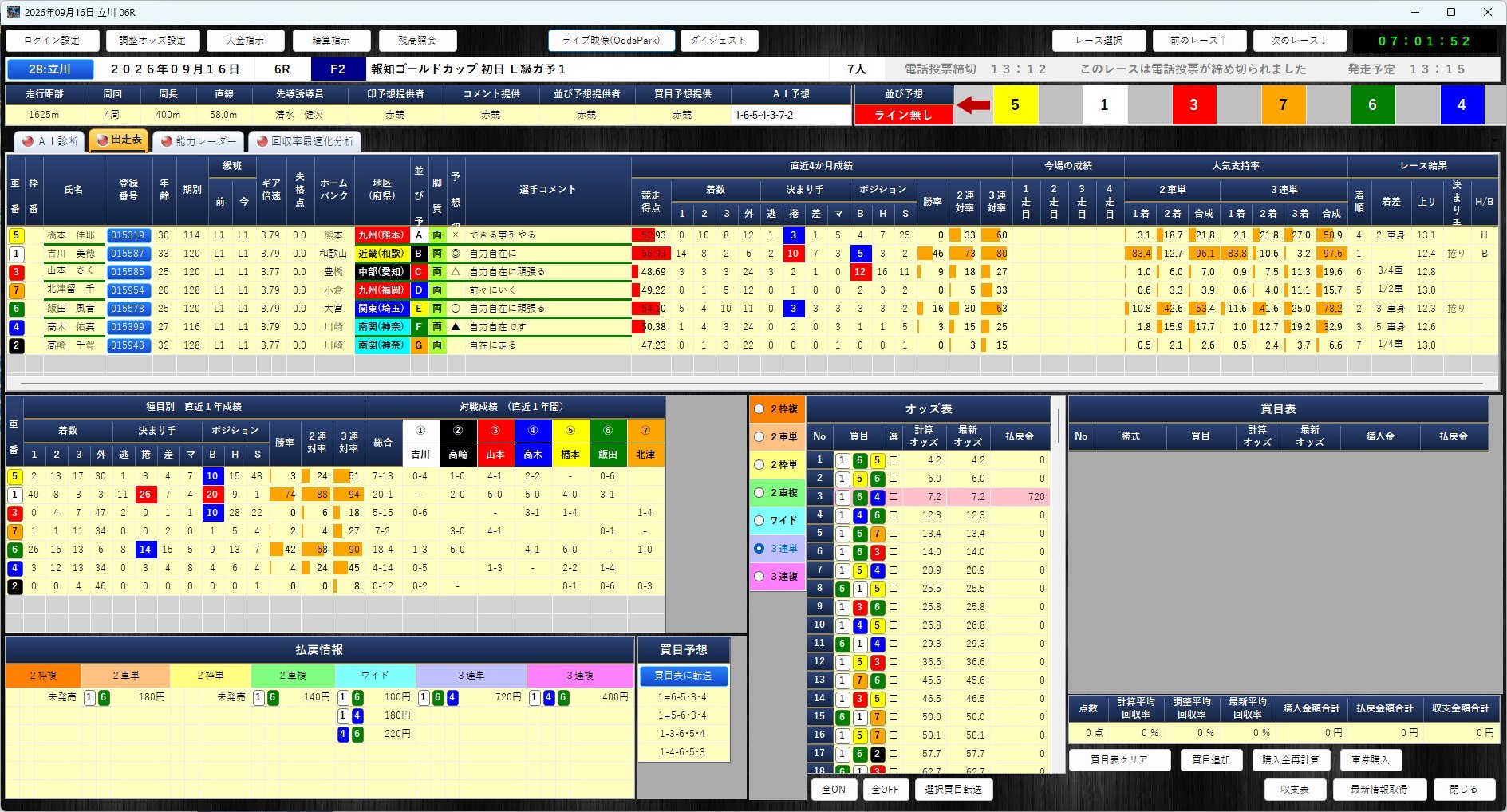Click the 全ON button
The height and width of the screenshot is (812, 1507).
[x=834, y=790]
